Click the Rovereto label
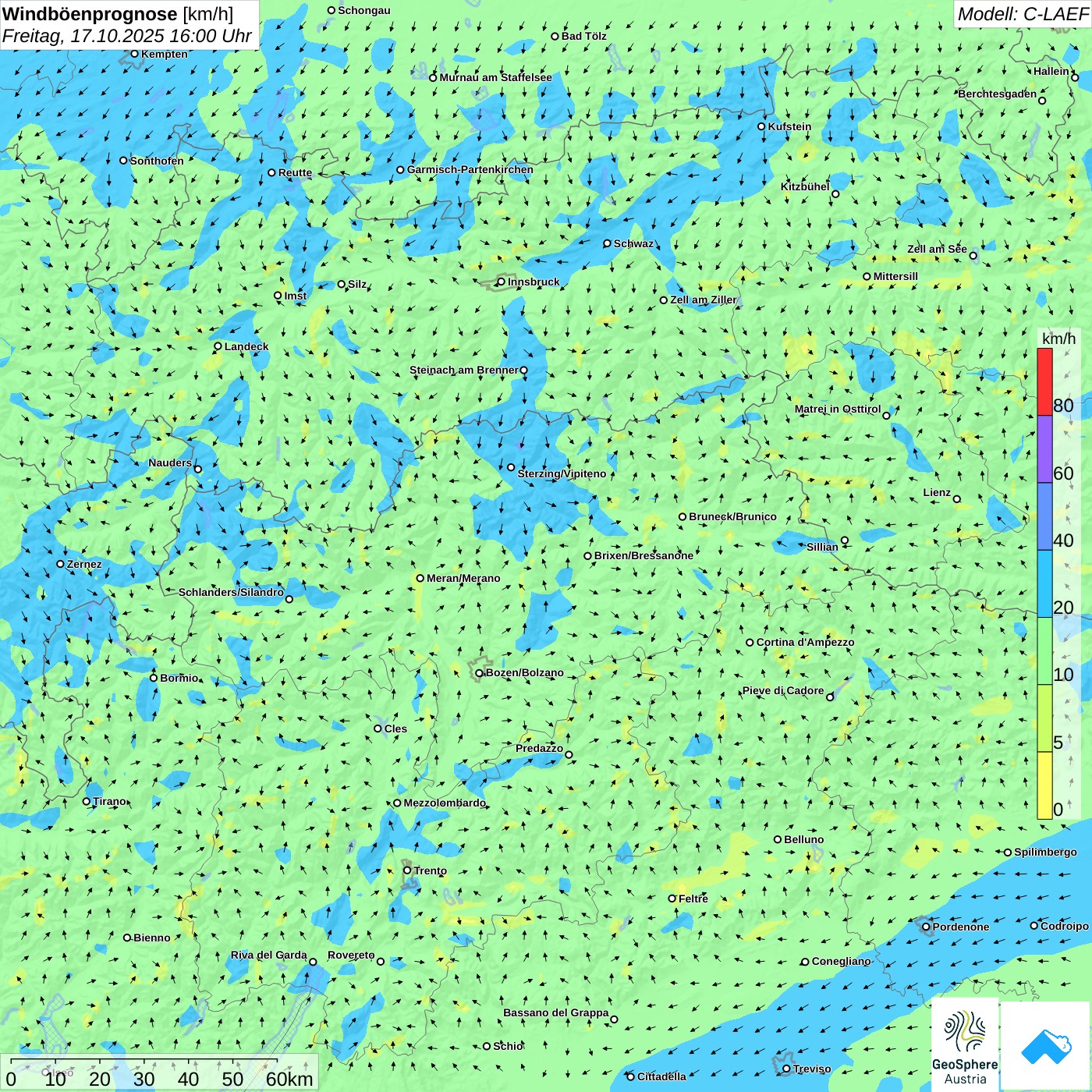 (351, 955)
